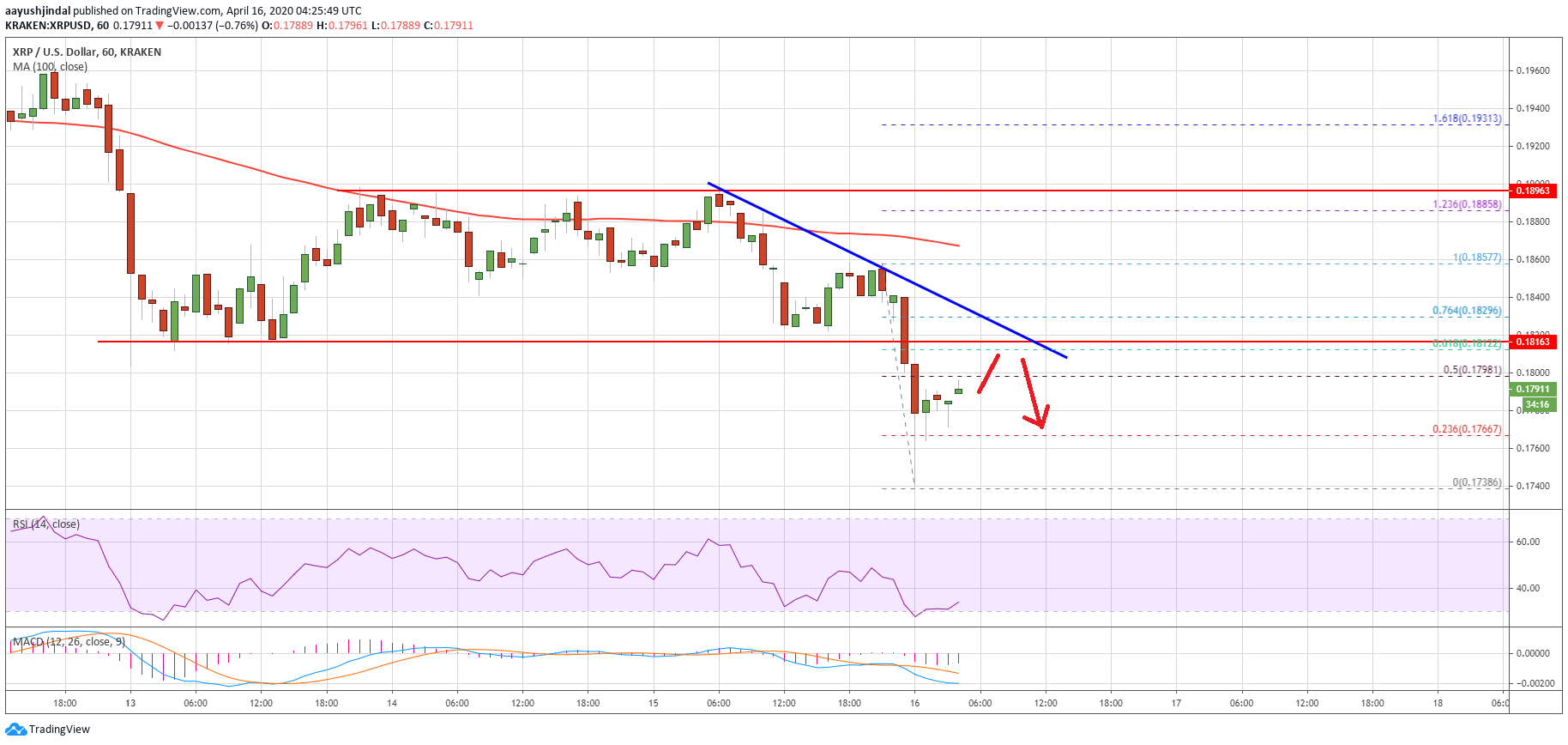Click the RSI 40.00 axis value
Image resolution: width=1568 pixels, height=745 pixels.
pyautogui.click(x=1528, y=588)
